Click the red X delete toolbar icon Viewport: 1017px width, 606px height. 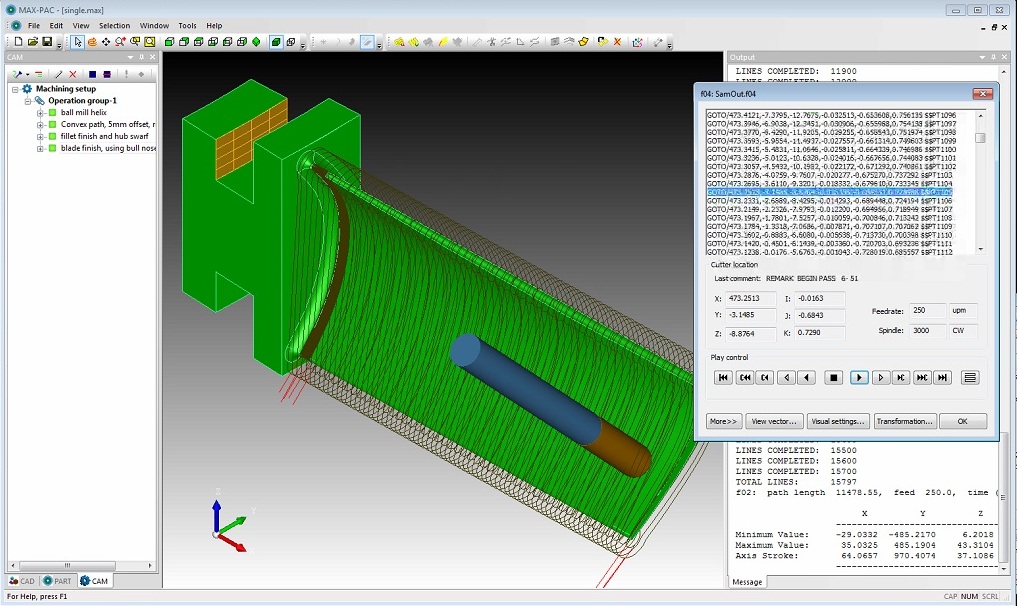point(617,42)
